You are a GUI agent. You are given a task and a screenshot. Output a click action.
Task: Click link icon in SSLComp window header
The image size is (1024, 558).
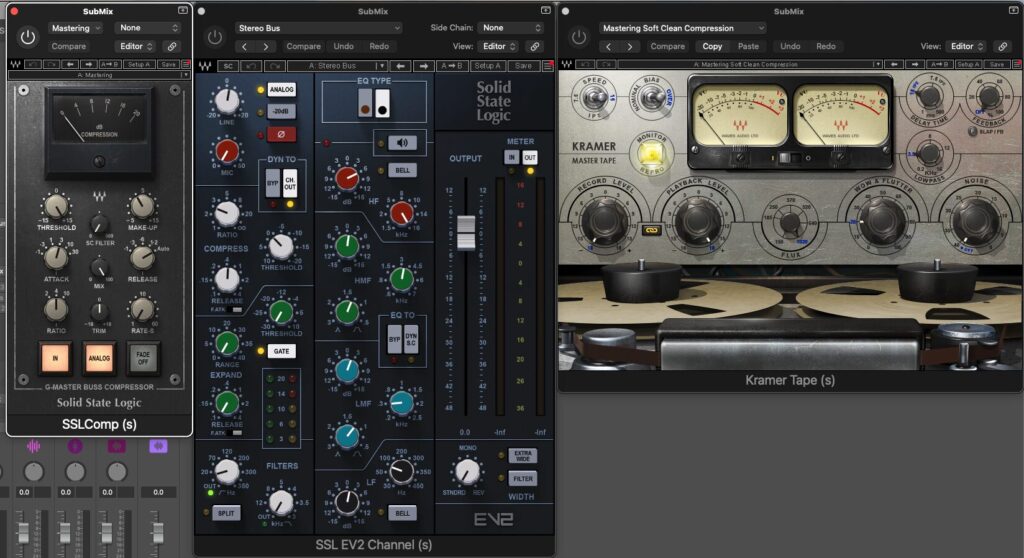pos(172,46)
